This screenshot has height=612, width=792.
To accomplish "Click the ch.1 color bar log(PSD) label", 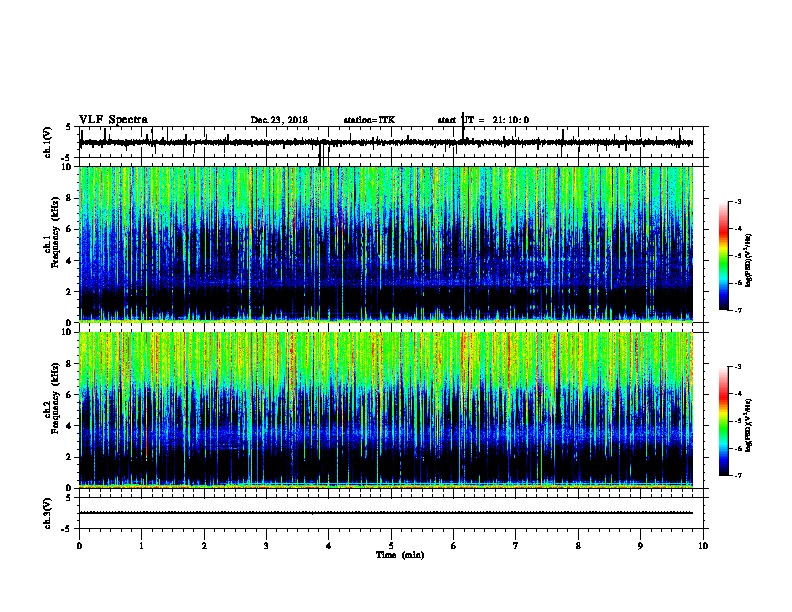I will (748, 260).
